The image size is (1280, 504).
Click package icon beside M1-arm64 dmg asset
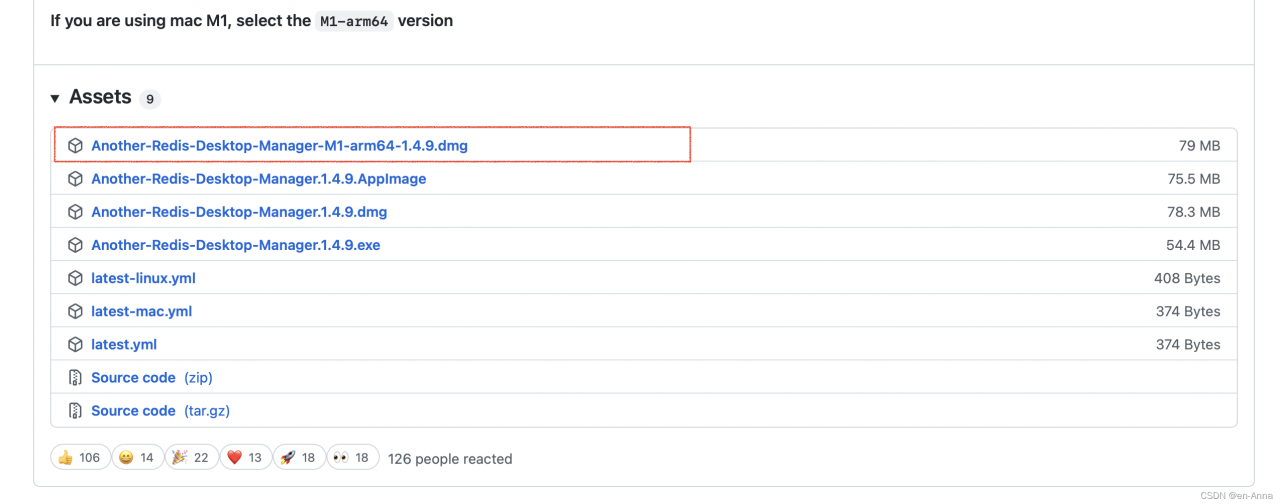[x=75, y=146]
